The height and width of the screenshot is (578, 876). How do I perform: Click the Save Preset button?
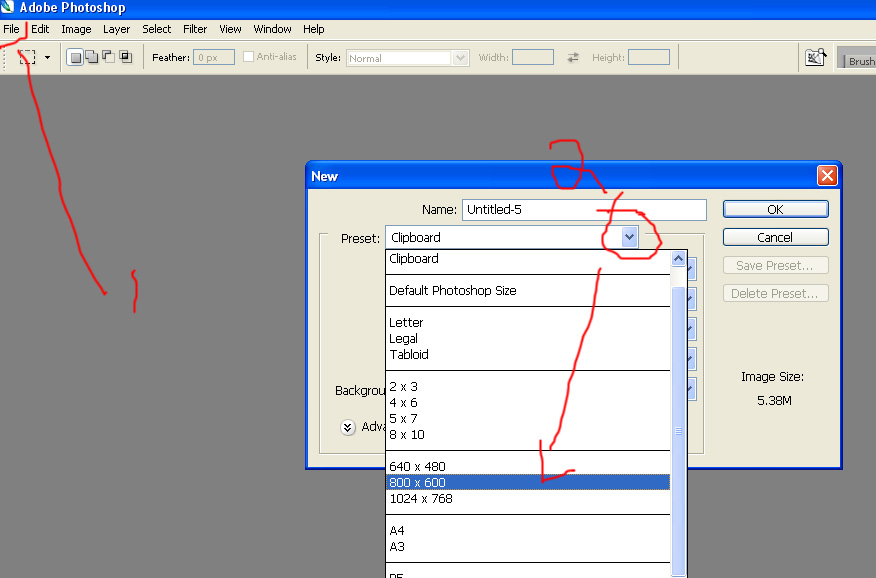[775, 265]
